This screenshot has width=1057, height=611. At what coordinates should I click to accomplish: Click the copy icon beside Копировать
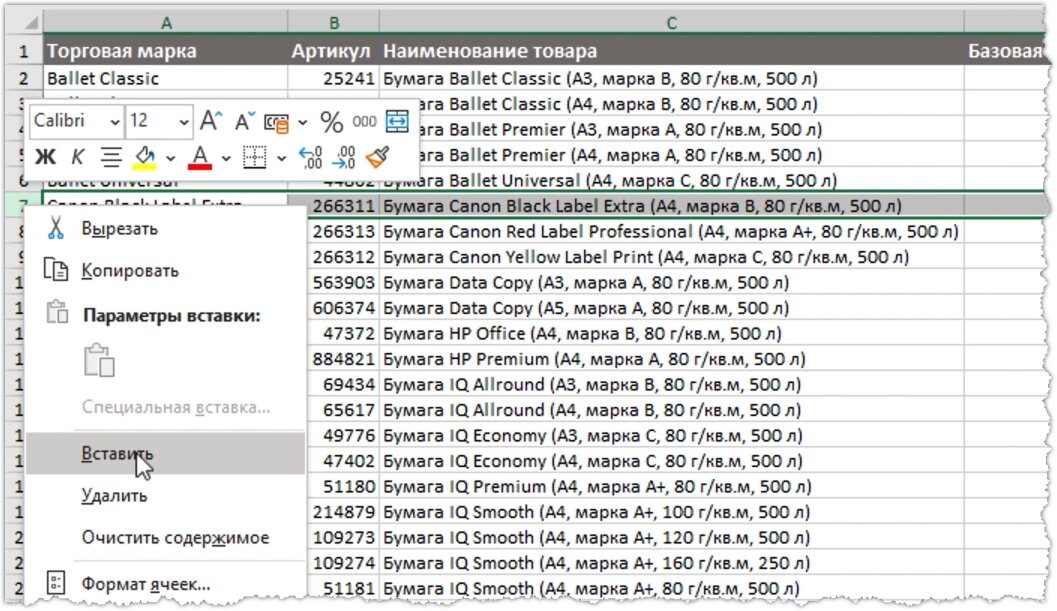[x=56, y=270]
